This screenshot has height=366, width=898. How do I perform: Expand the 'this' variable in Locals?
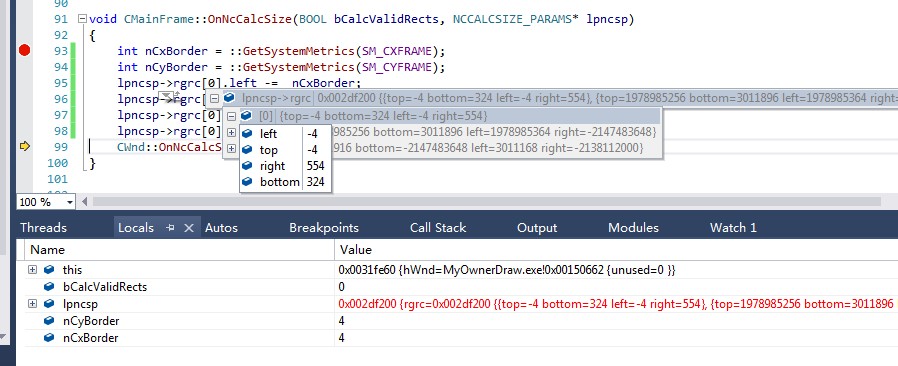[x=33, y=269]
